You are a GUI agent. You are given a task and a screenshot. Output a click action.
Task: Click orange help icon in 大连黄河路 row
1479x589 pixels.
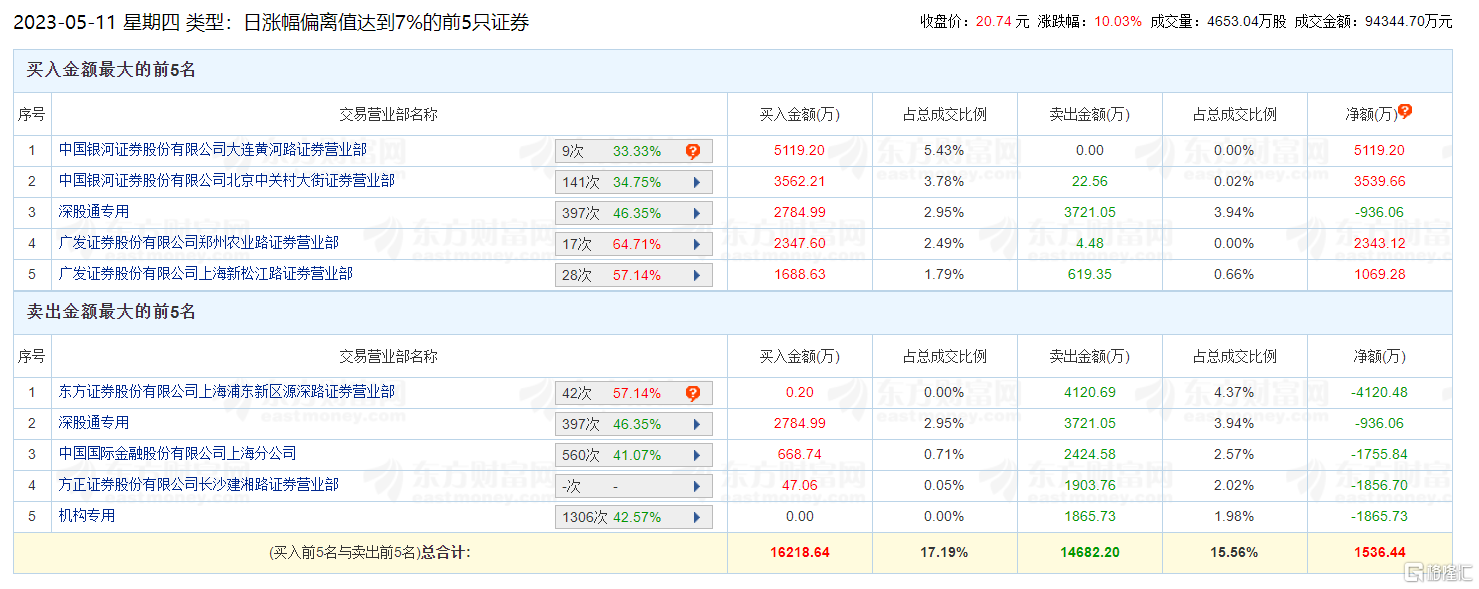(x=692, y=151)
